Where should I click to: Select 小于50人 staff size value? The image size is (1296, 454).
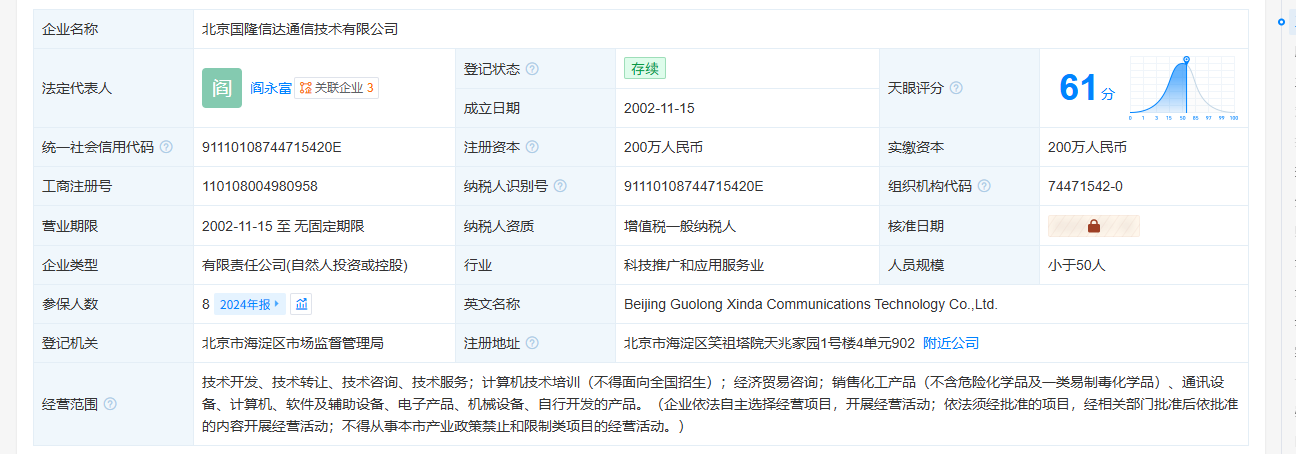(1076, 265)
